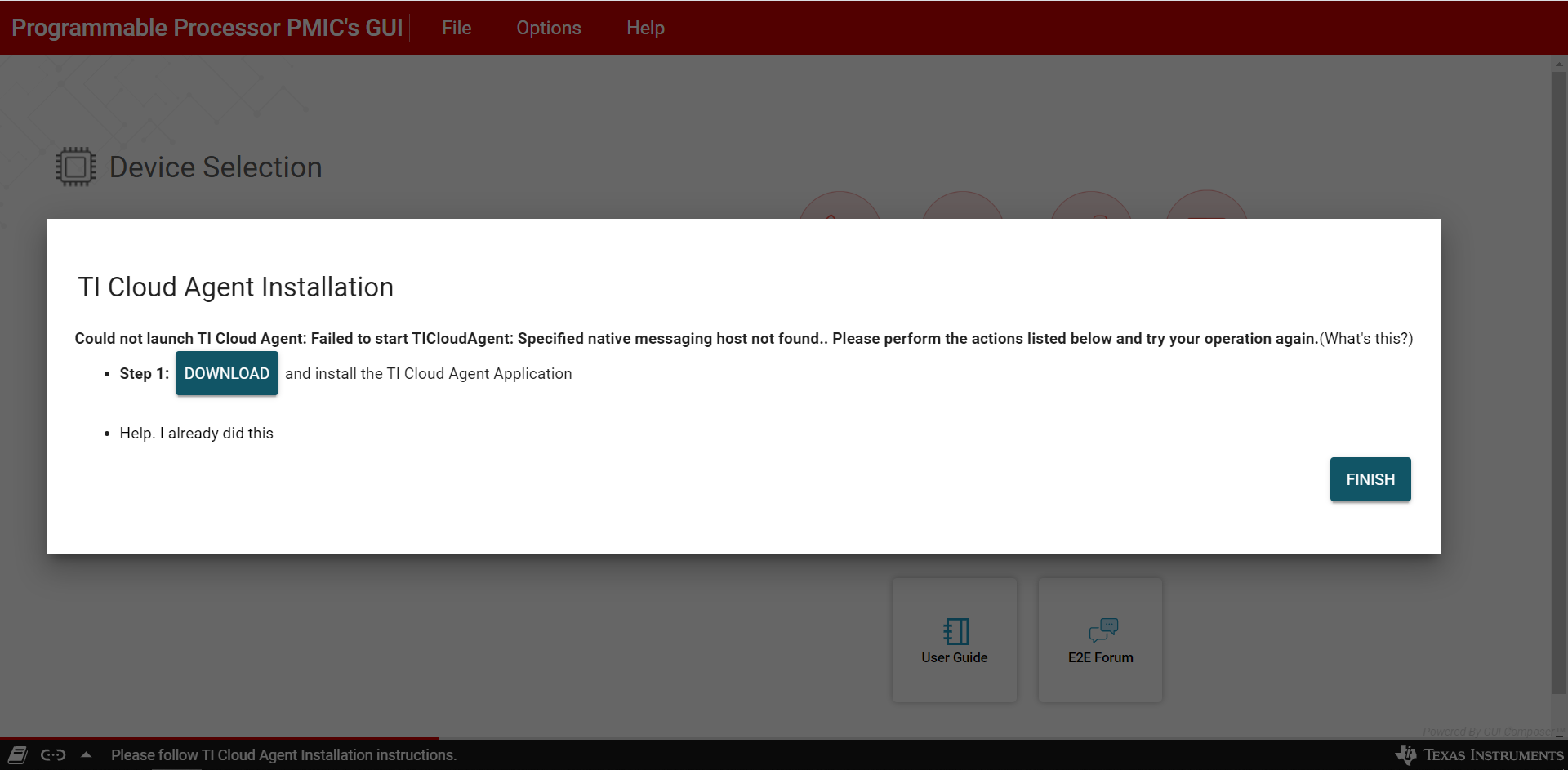Click the scrollbar up arrow at top right
1568x770 pixels.
(1559, 63)
